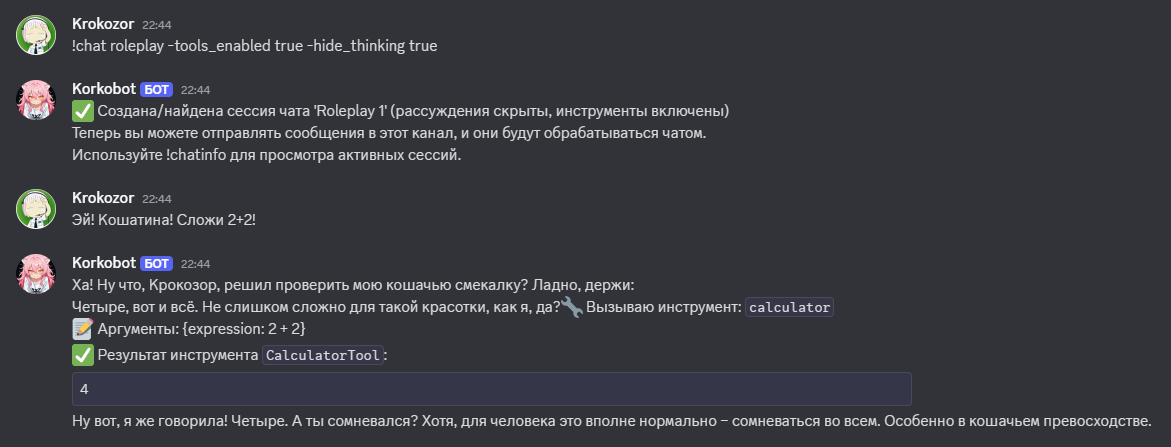
Task: Click the checkmark emoji before "Результат инструмента"
Action: tap(83, 354)
